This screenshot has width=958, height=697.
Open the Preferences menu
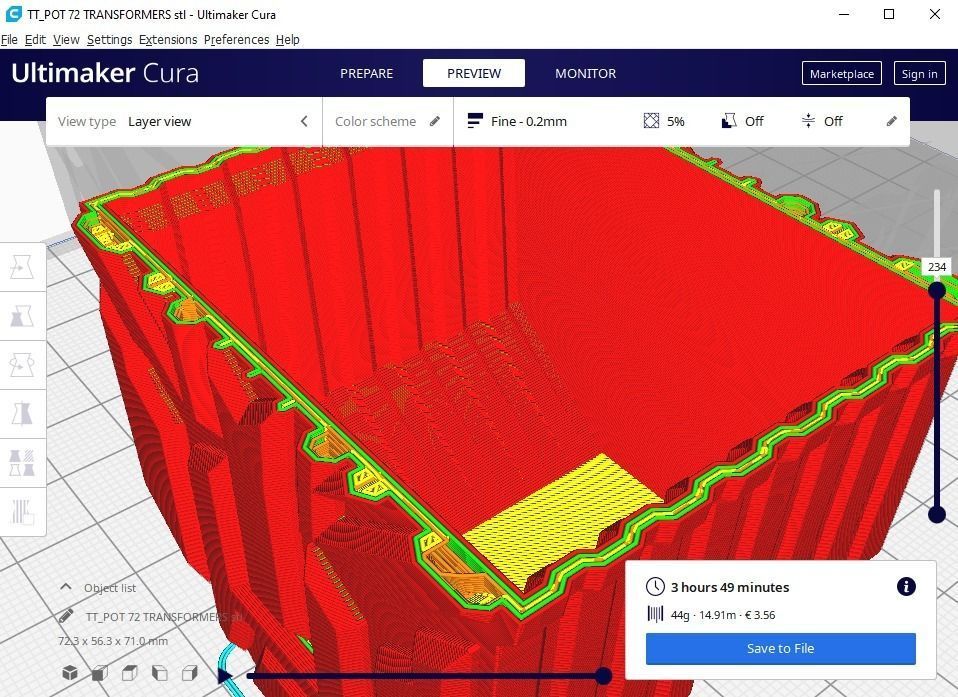coord(236,39)
